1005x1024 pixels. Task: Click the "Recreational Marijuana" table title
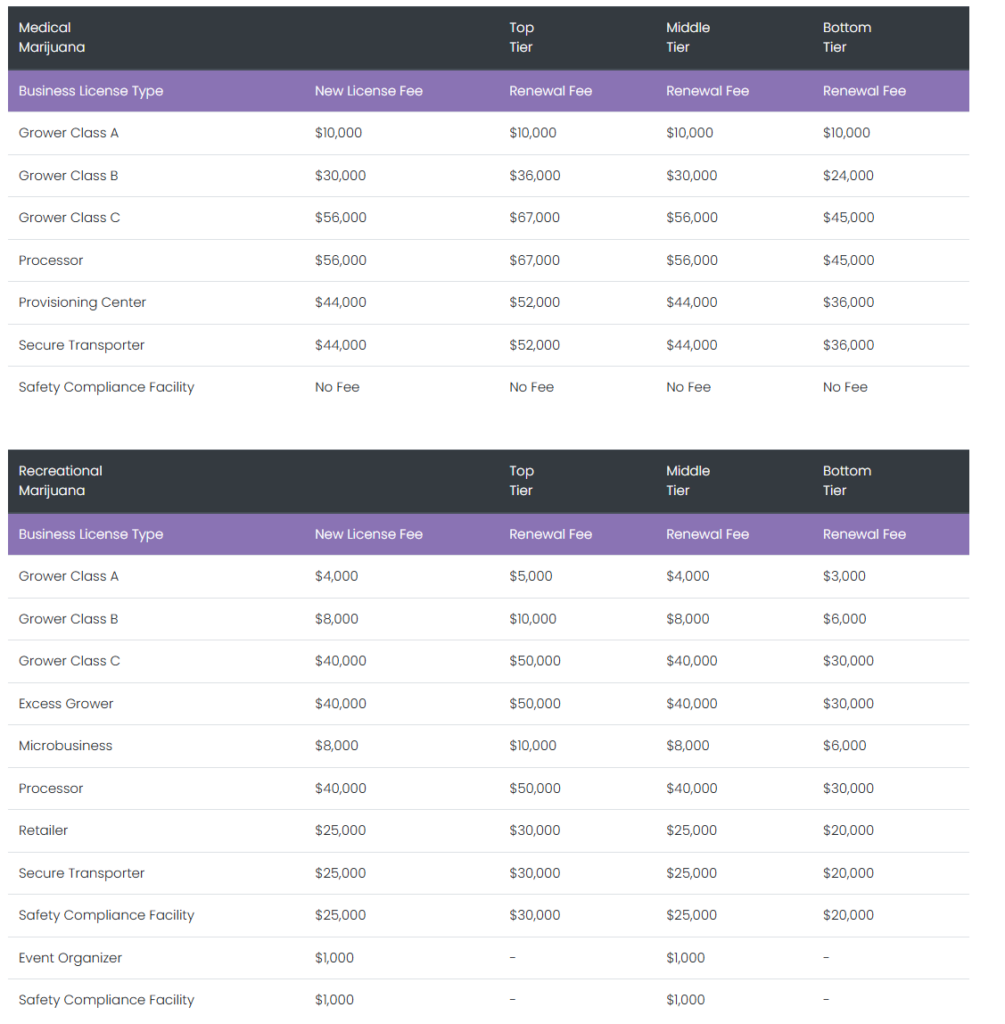(x=60, y=480)
